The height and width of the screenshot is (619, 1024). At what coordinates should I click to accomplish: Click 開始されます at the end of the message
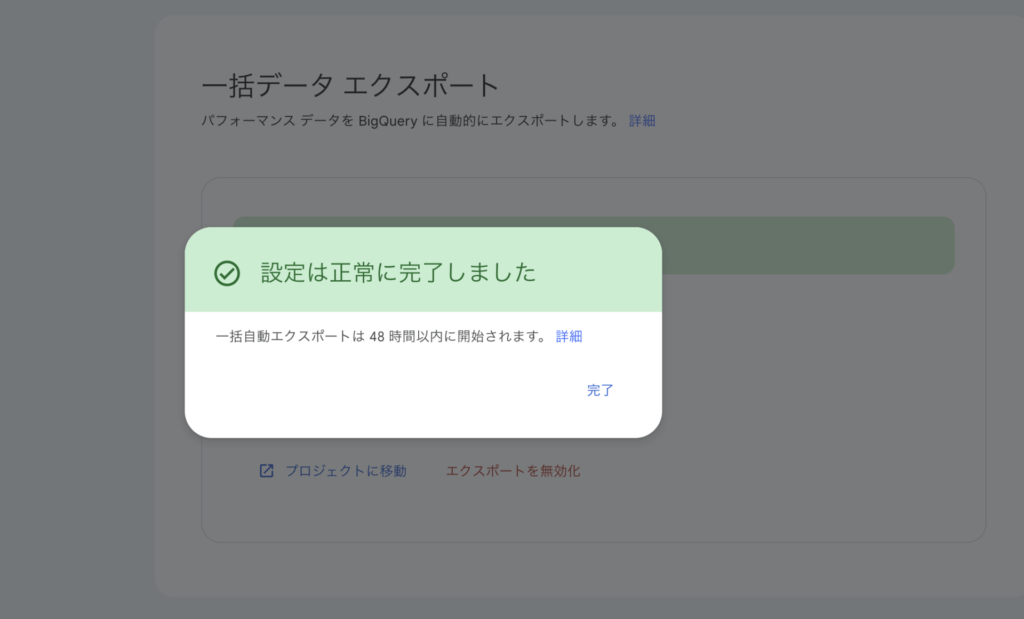(x=509, y=336)
